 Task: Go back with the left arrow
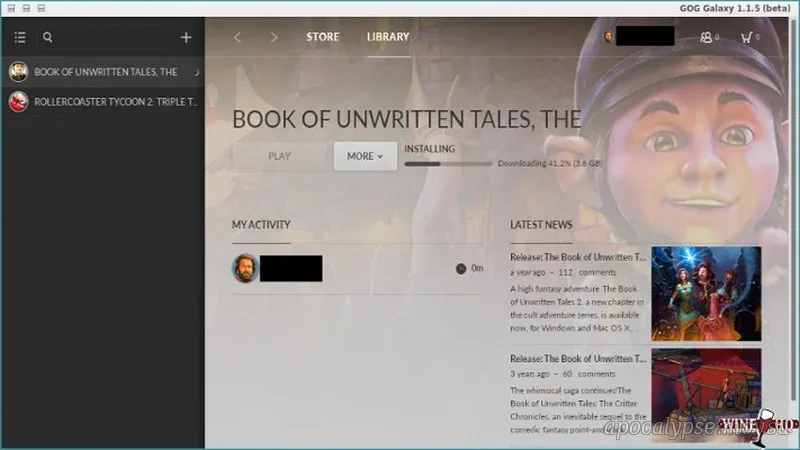237,38
